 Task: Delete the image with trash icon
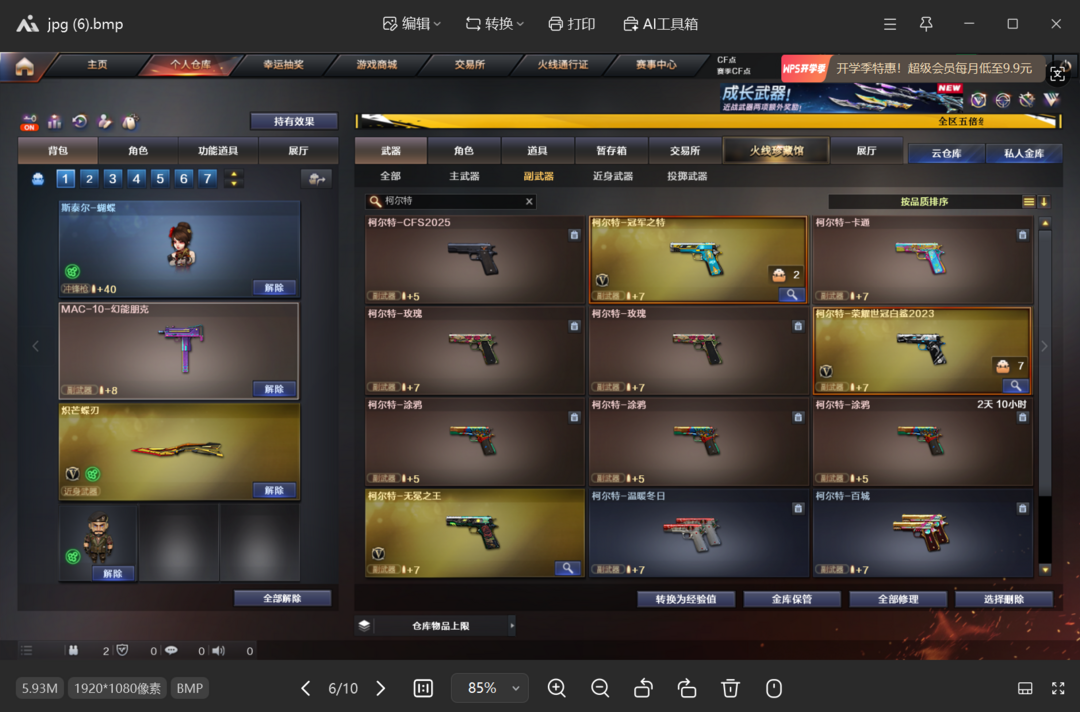coord(730,688)
